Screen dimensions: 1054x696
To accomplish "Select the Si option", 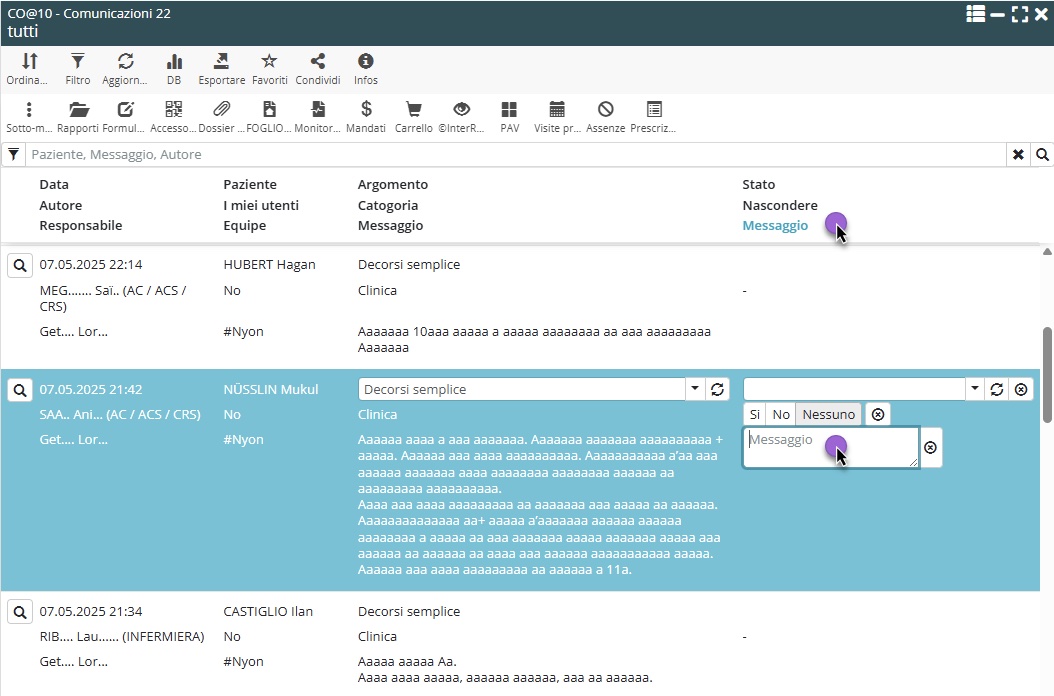I will [755, 414].
